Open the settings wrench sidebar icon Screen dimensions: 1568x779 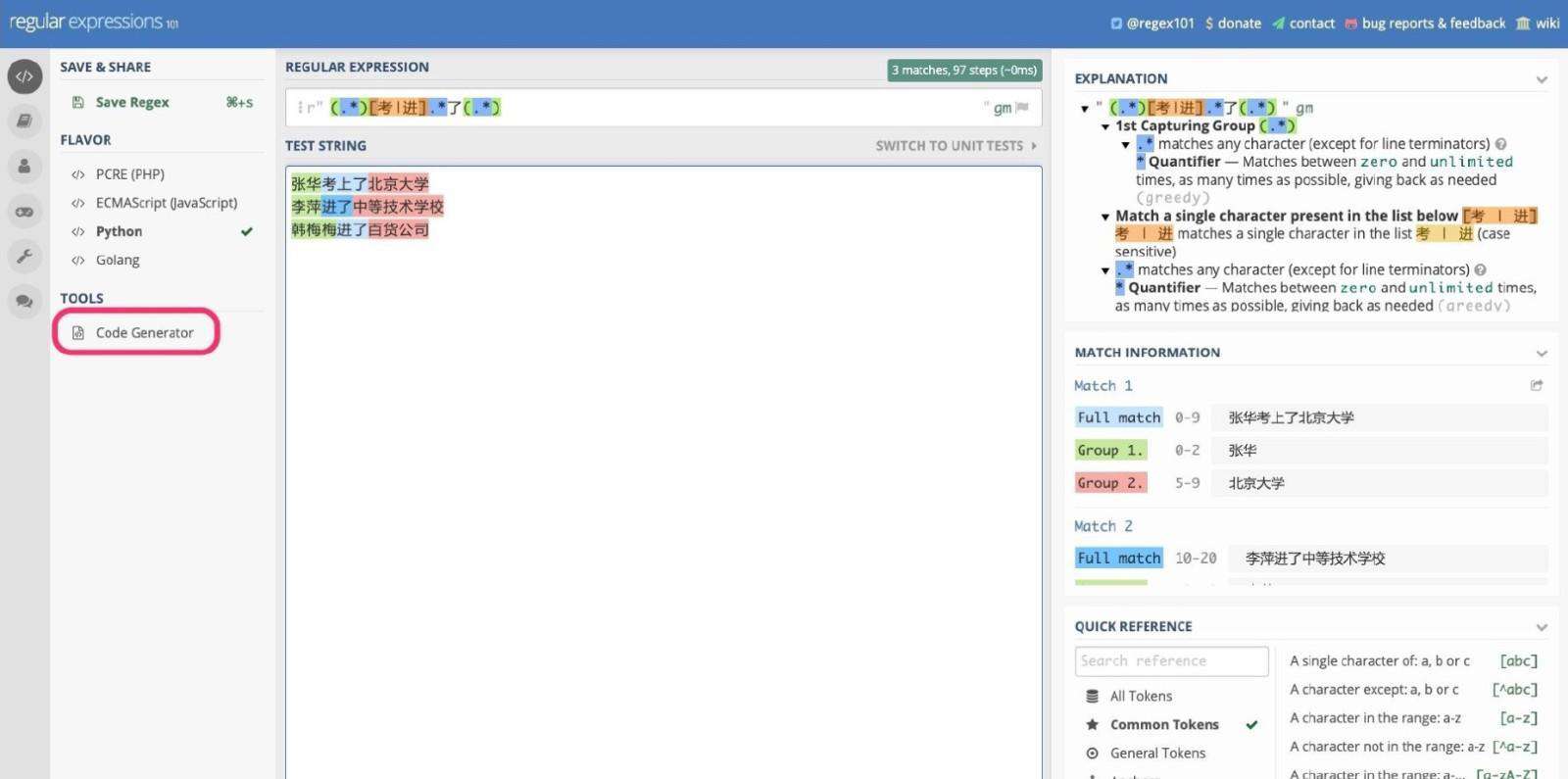tap(24, 257)
